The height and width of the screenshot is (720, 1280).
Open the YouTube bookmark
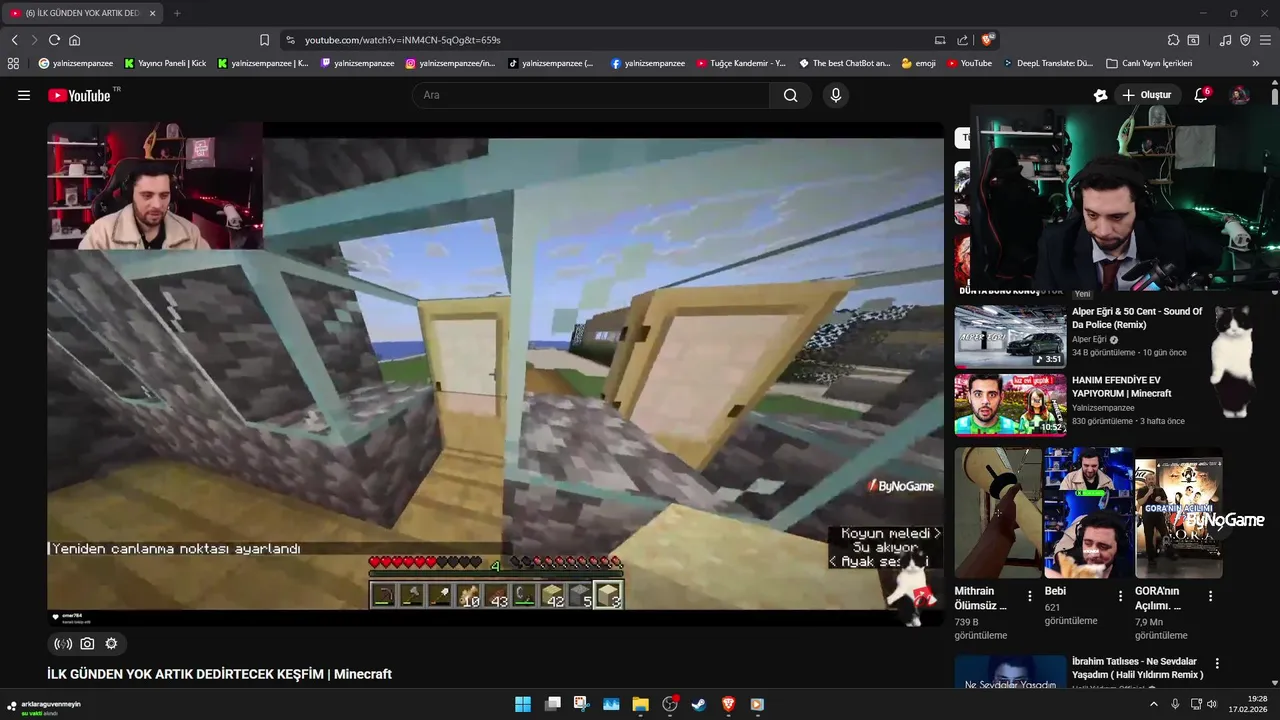[x=969, y=63]
